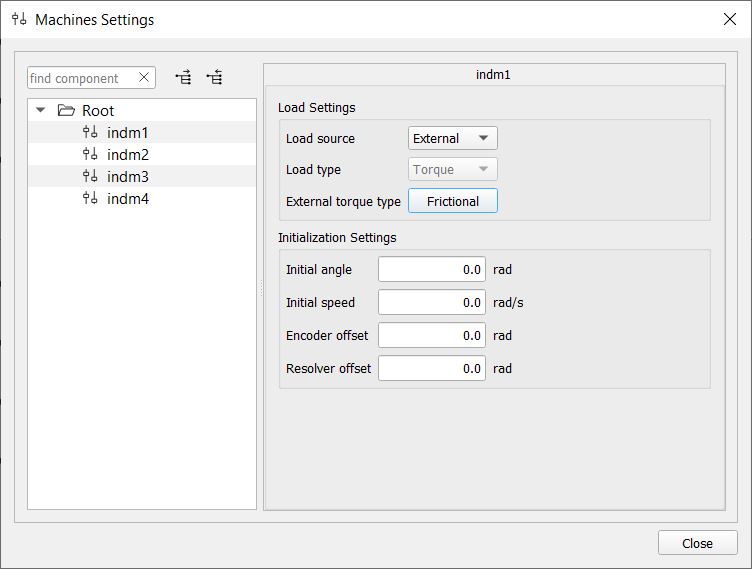Viewport: 752px width, 569px height.
Task: Click the Root folder icon
Action: 66,111
